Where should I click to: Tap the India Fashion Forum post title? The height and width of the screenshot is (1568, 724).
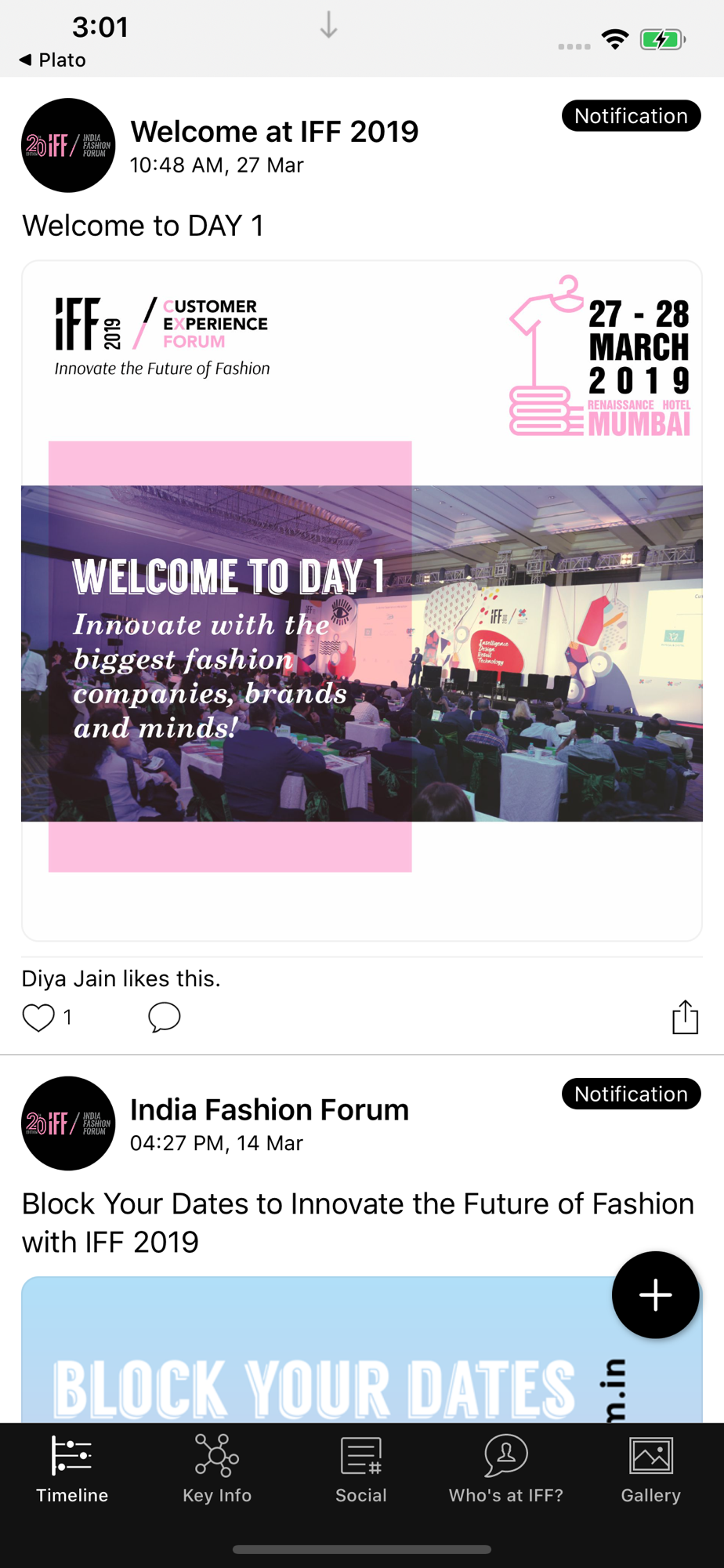pyautogui.click(x=270, y=1109)
